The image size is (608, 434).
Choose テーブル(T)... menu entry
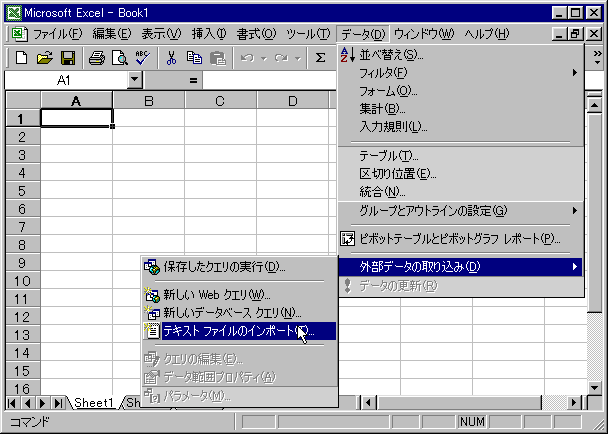click(x=461, y=156)
